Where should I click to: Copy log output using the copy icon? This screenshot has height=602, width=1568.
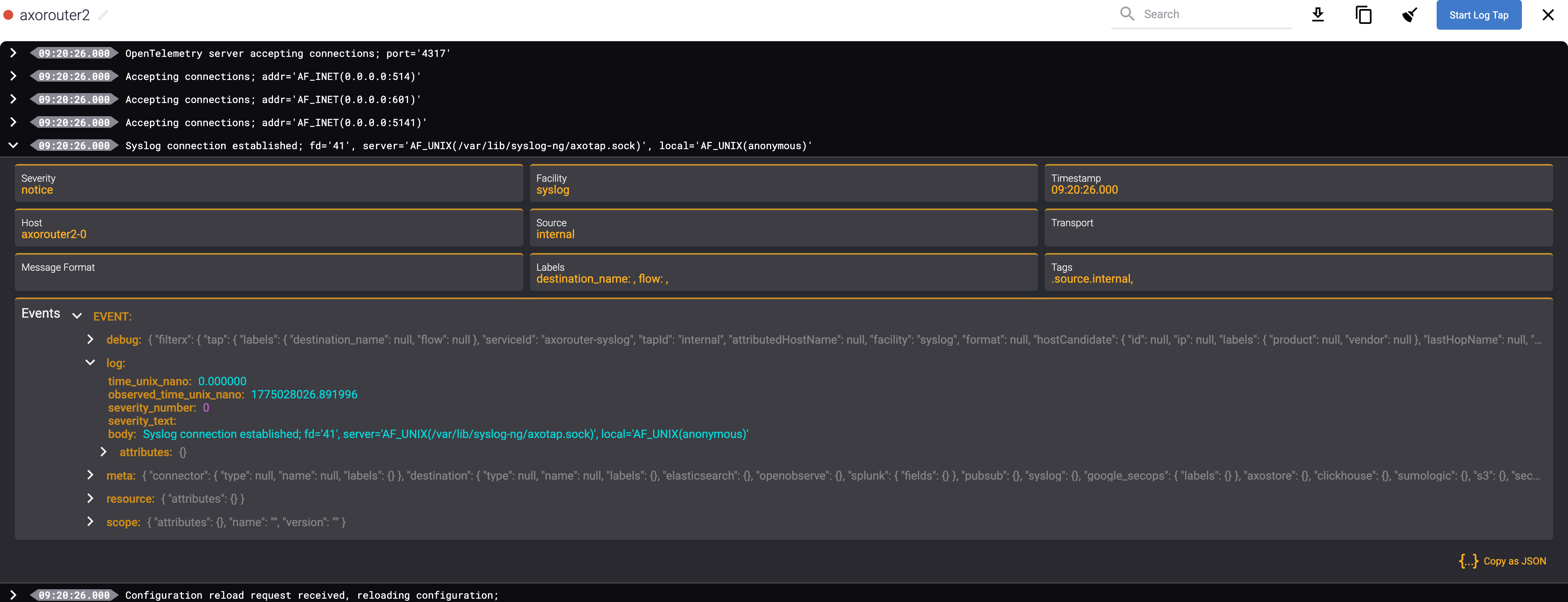click(x=1363, y=14)
